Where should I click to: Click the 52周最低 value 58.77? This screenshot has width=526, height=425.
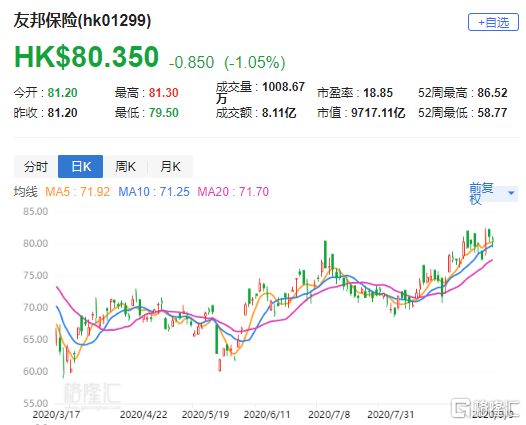(492, 113)
